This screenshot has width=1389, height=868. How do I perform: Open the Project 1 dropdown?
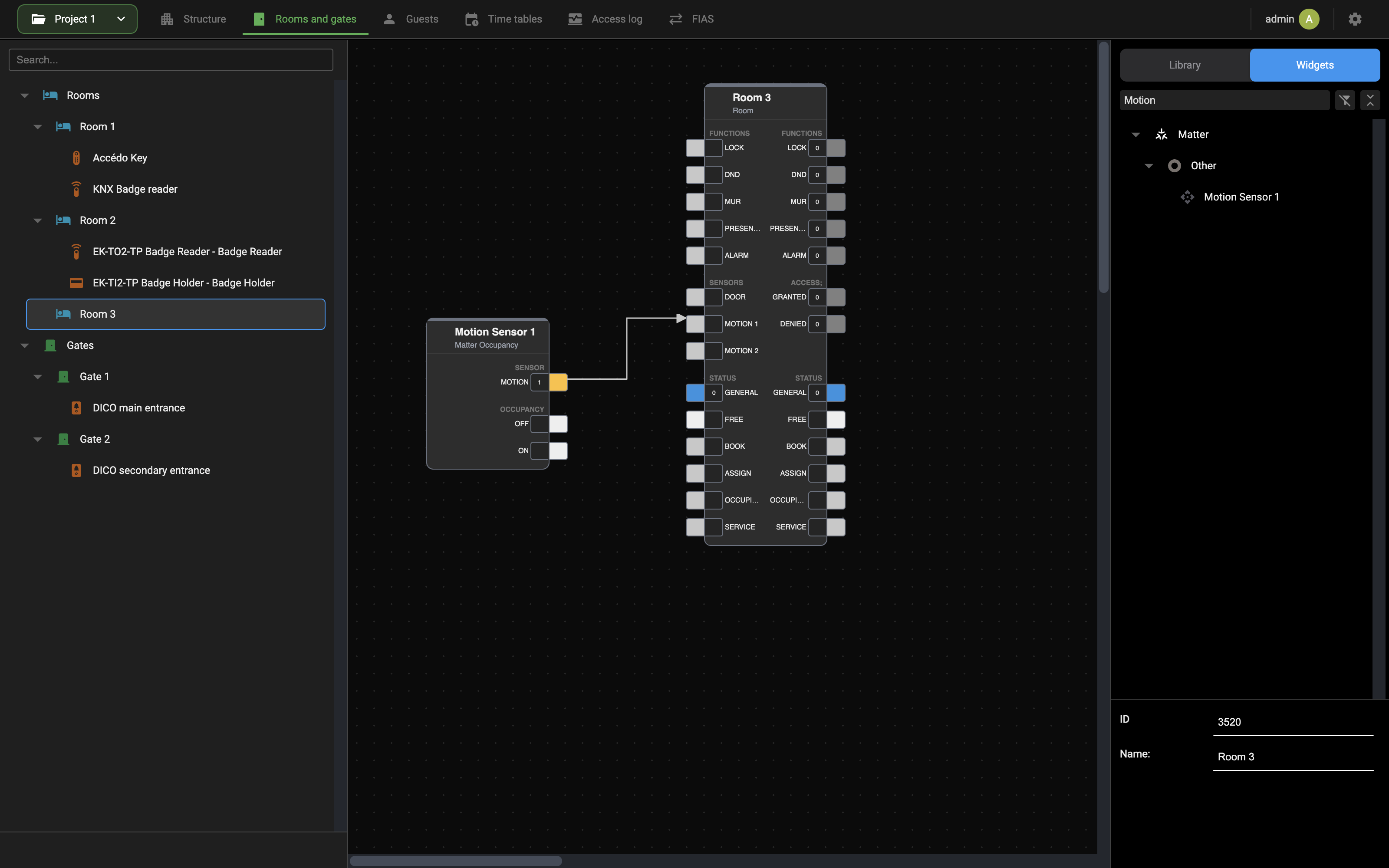pos(78,19)
